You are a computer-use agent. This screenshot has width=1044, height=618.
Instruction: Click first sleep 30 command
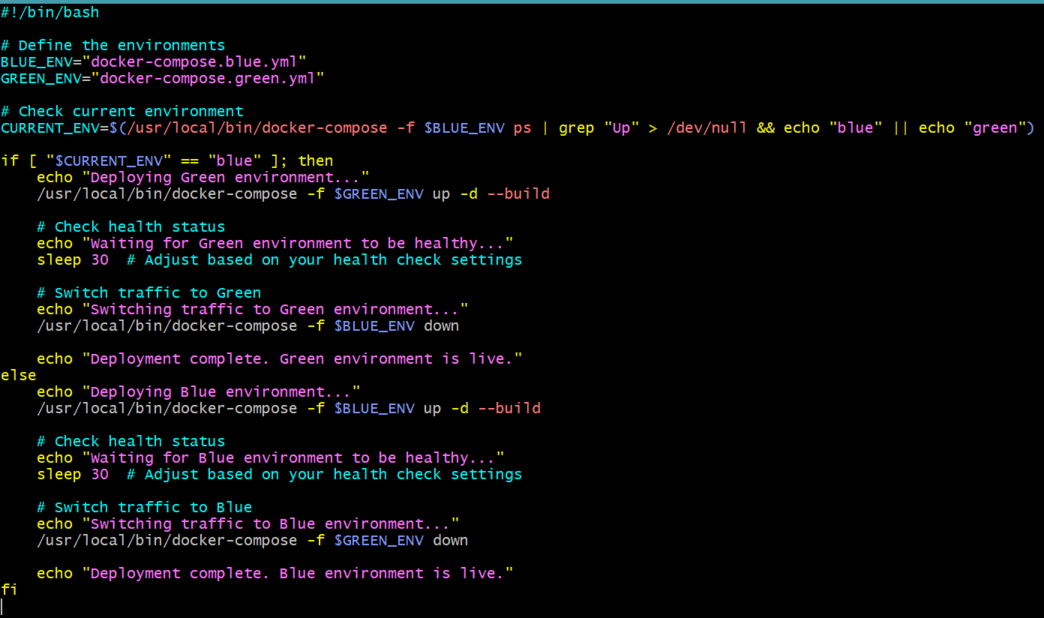(73, 260)
